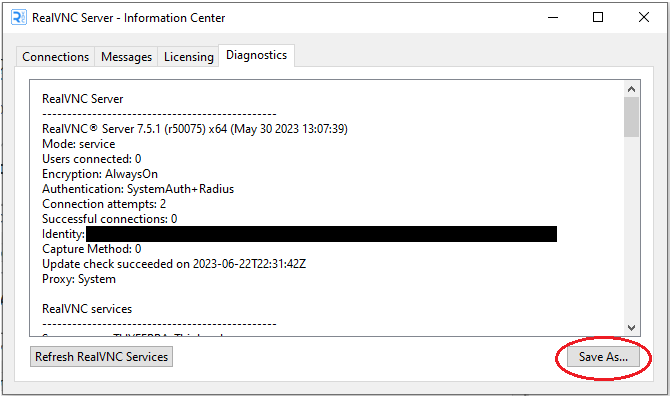
Task: Click the diagnostics scrollbar down arrow
Action: [631, 328]
